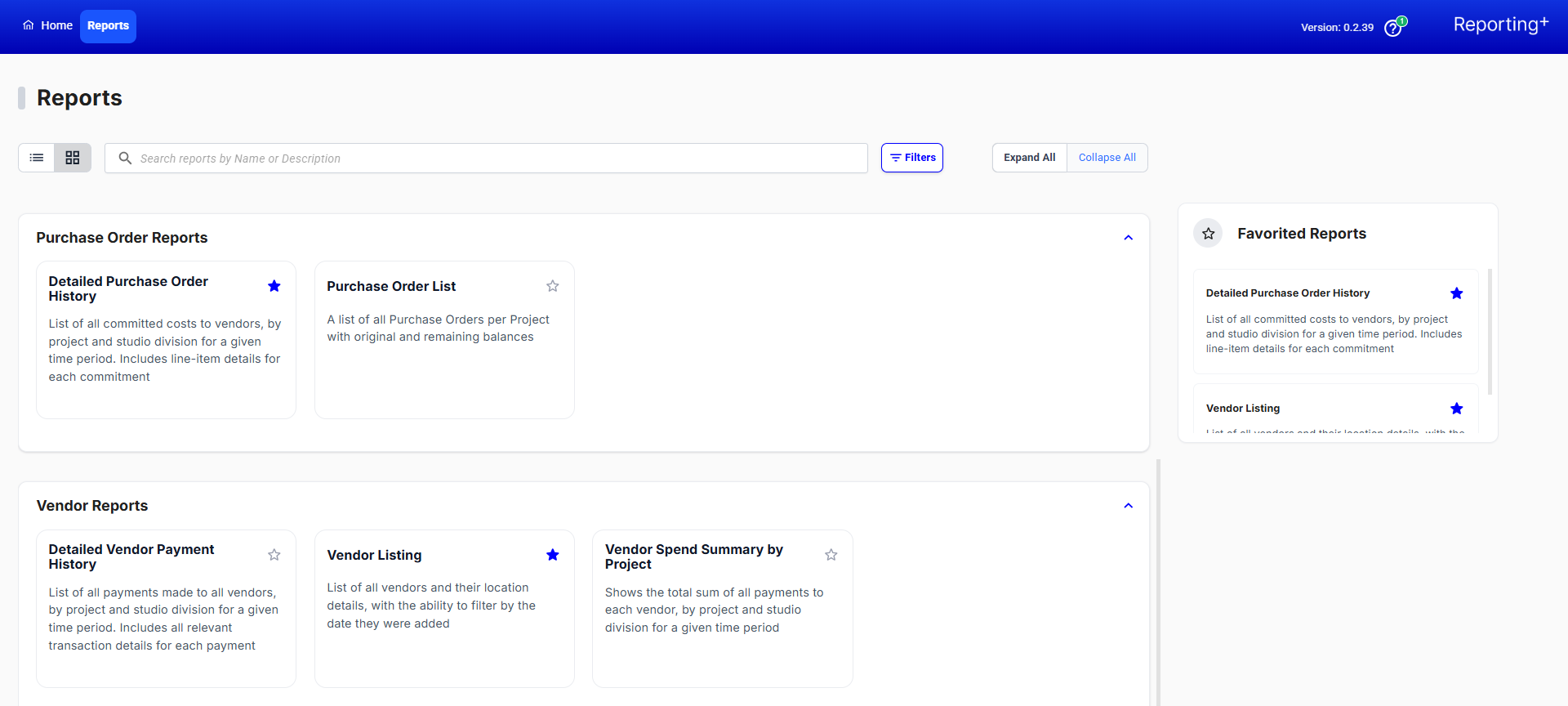
Task: Favorite the Purchase Order List report
Action: (553, 286)
